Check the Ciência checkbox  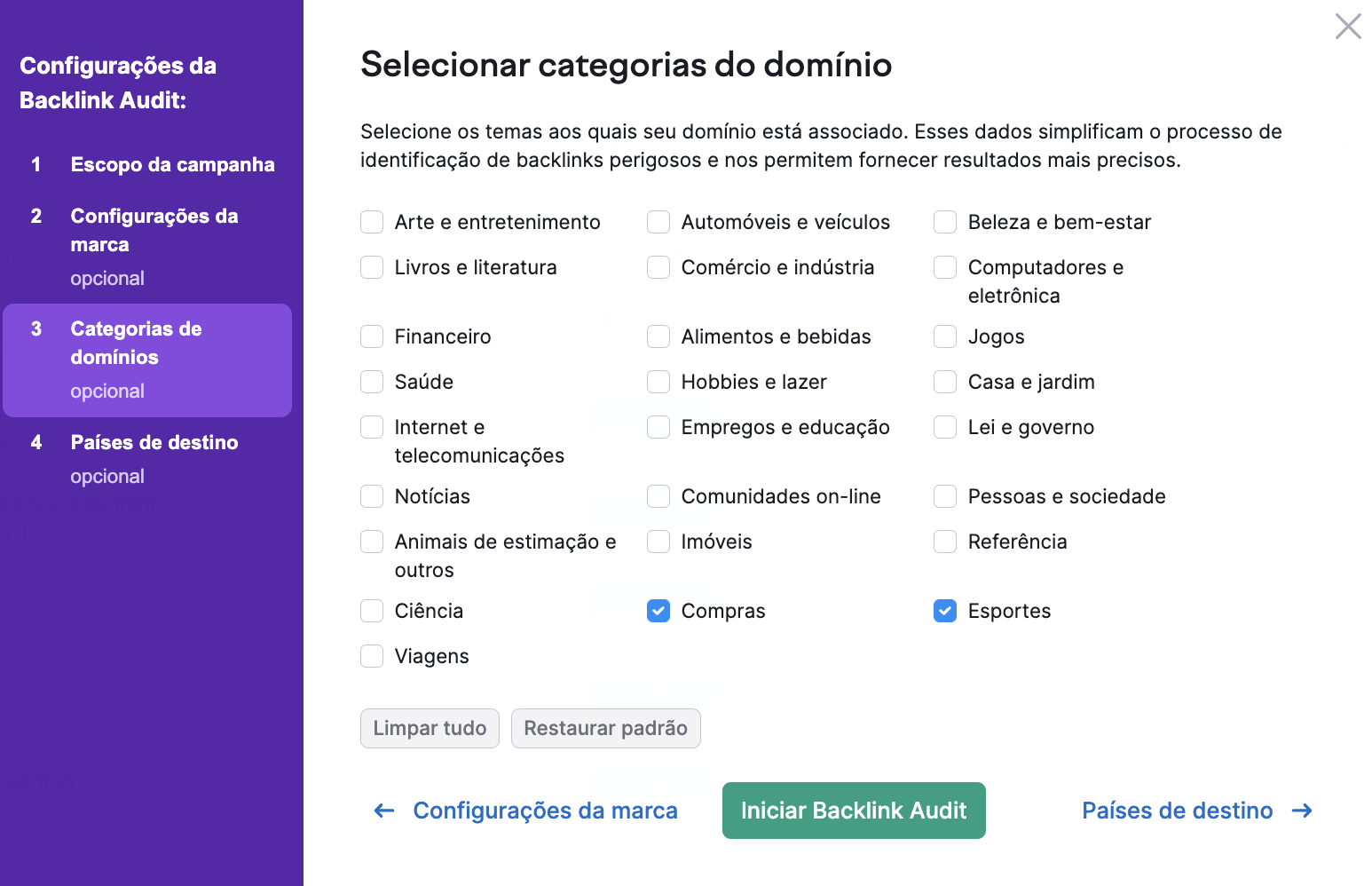[x=372, y=611]
